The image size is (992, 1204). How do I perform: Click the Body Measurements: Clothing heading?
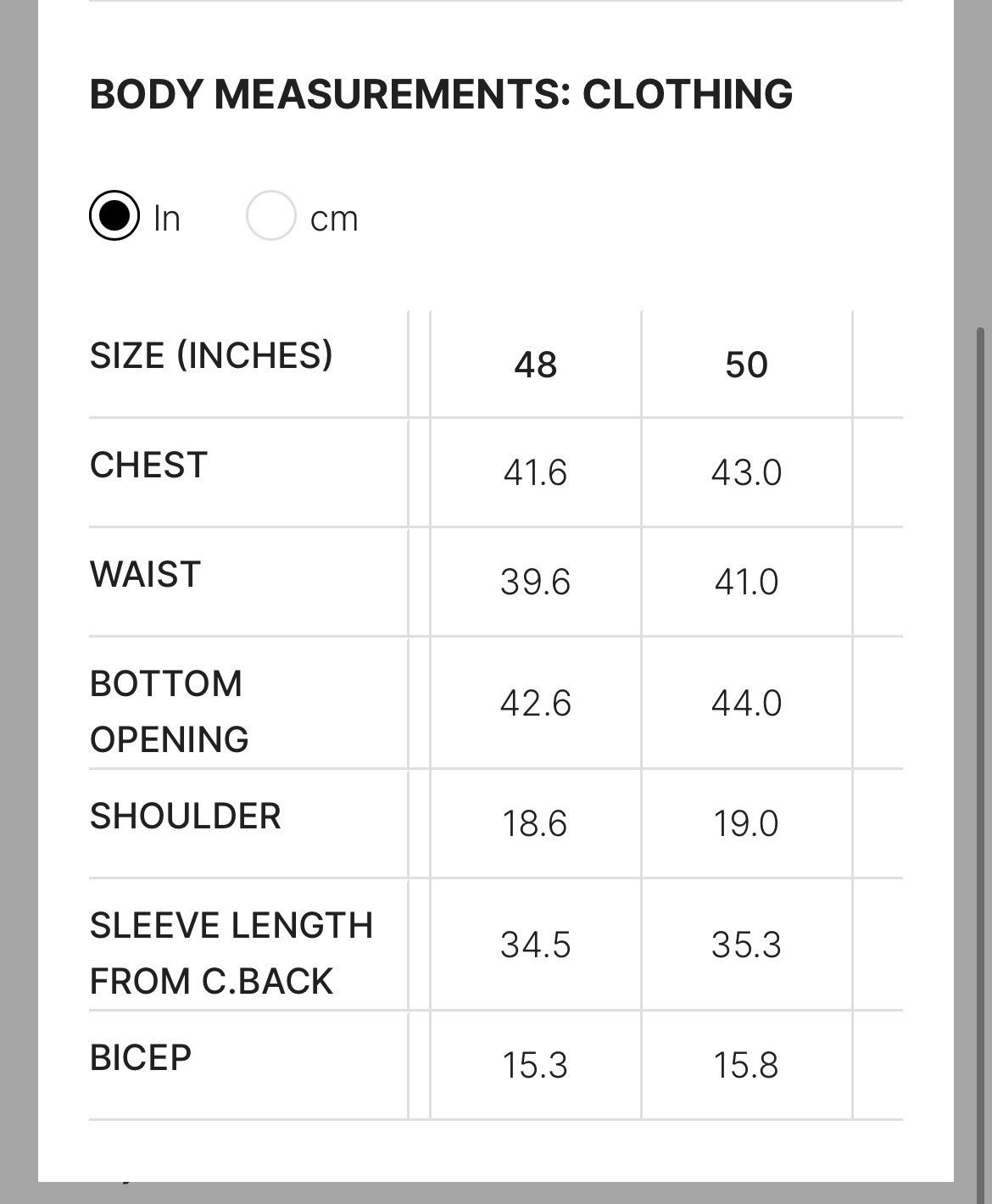point(441,94)
